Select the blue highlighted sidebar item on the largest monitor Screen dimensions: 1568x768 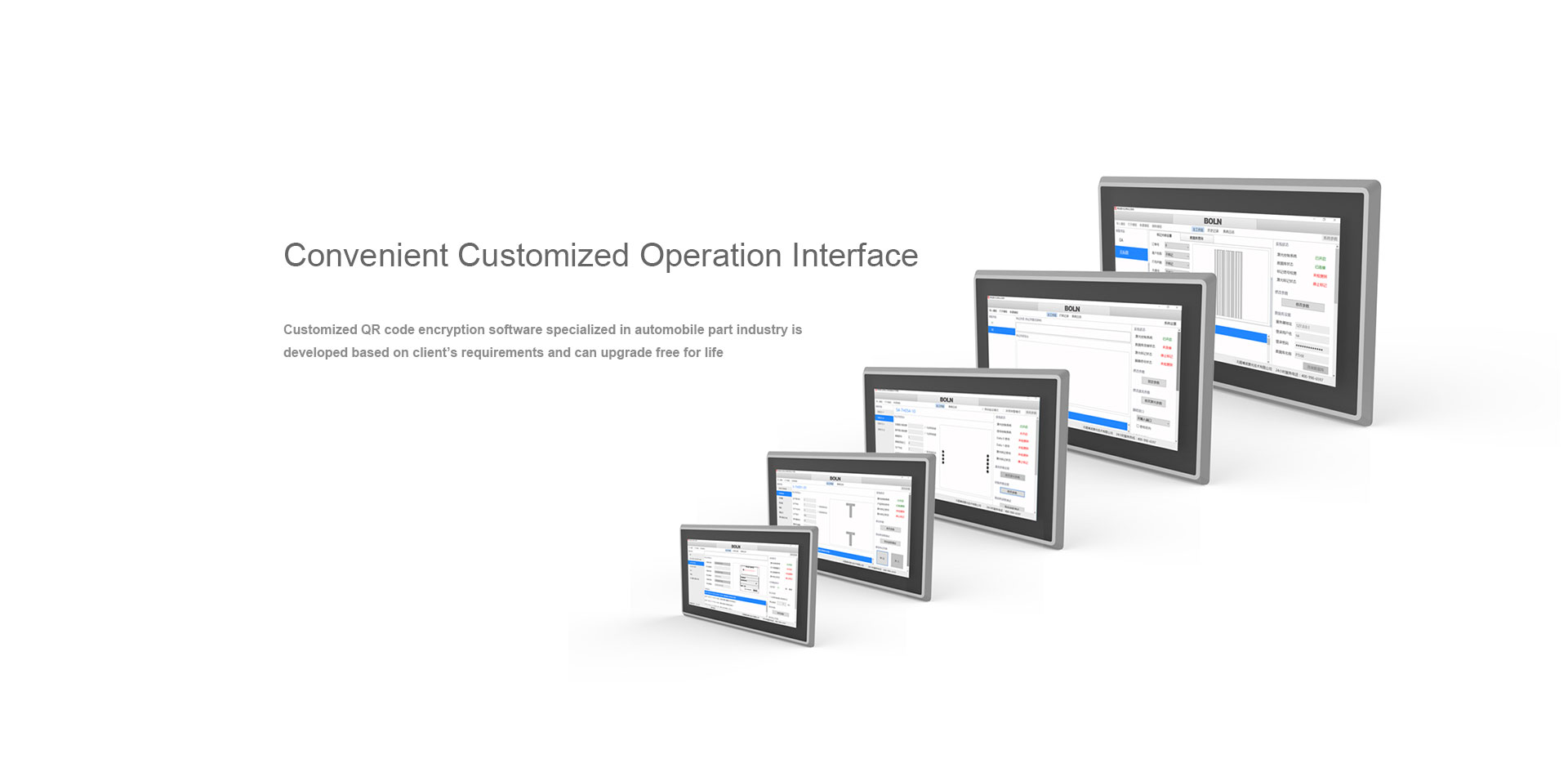[1131, 253]
